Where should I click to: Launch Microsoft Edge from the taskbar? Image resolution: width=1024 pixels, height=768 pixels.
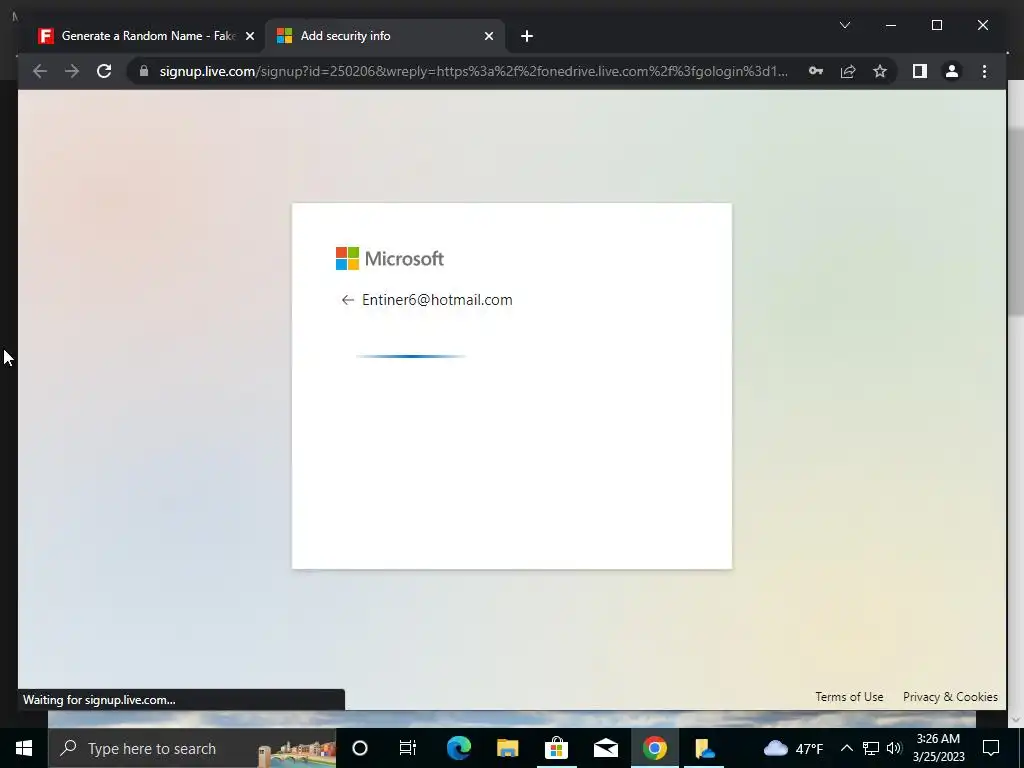[x=458, y=748]
